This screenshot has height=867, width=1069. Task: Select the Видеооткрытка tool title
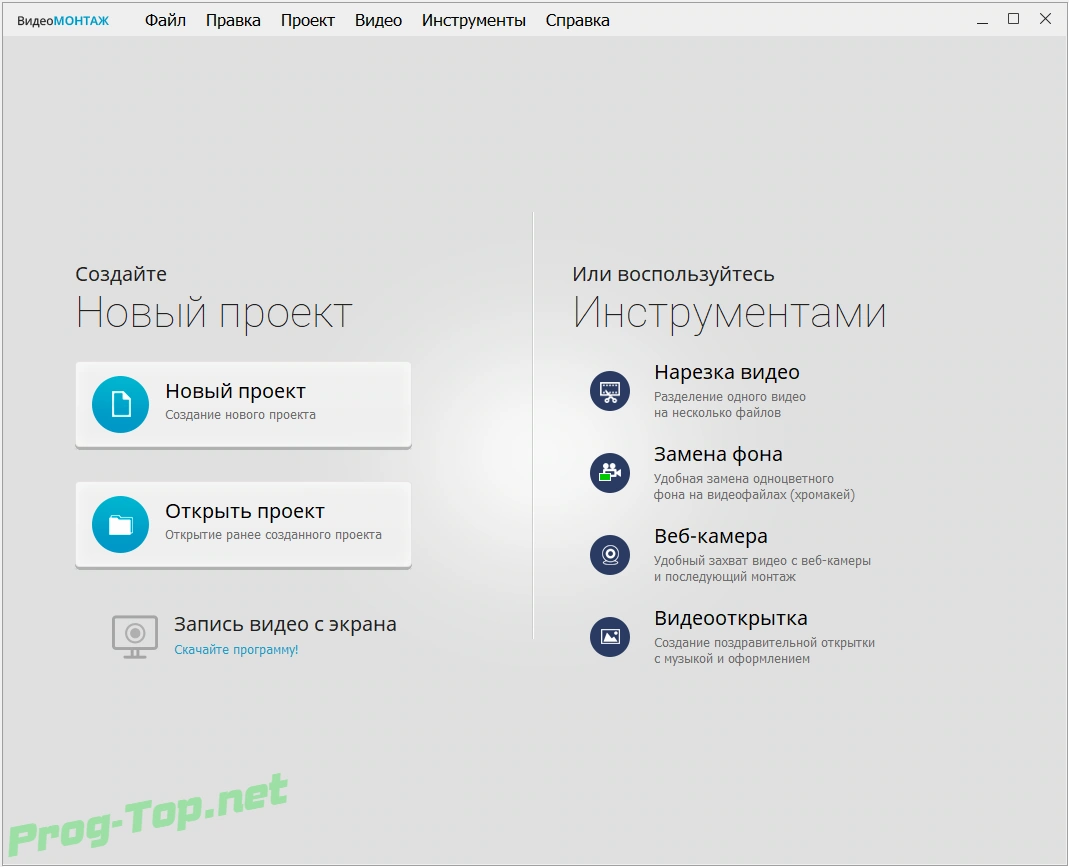pyautogui.click(x=731, y=618)
